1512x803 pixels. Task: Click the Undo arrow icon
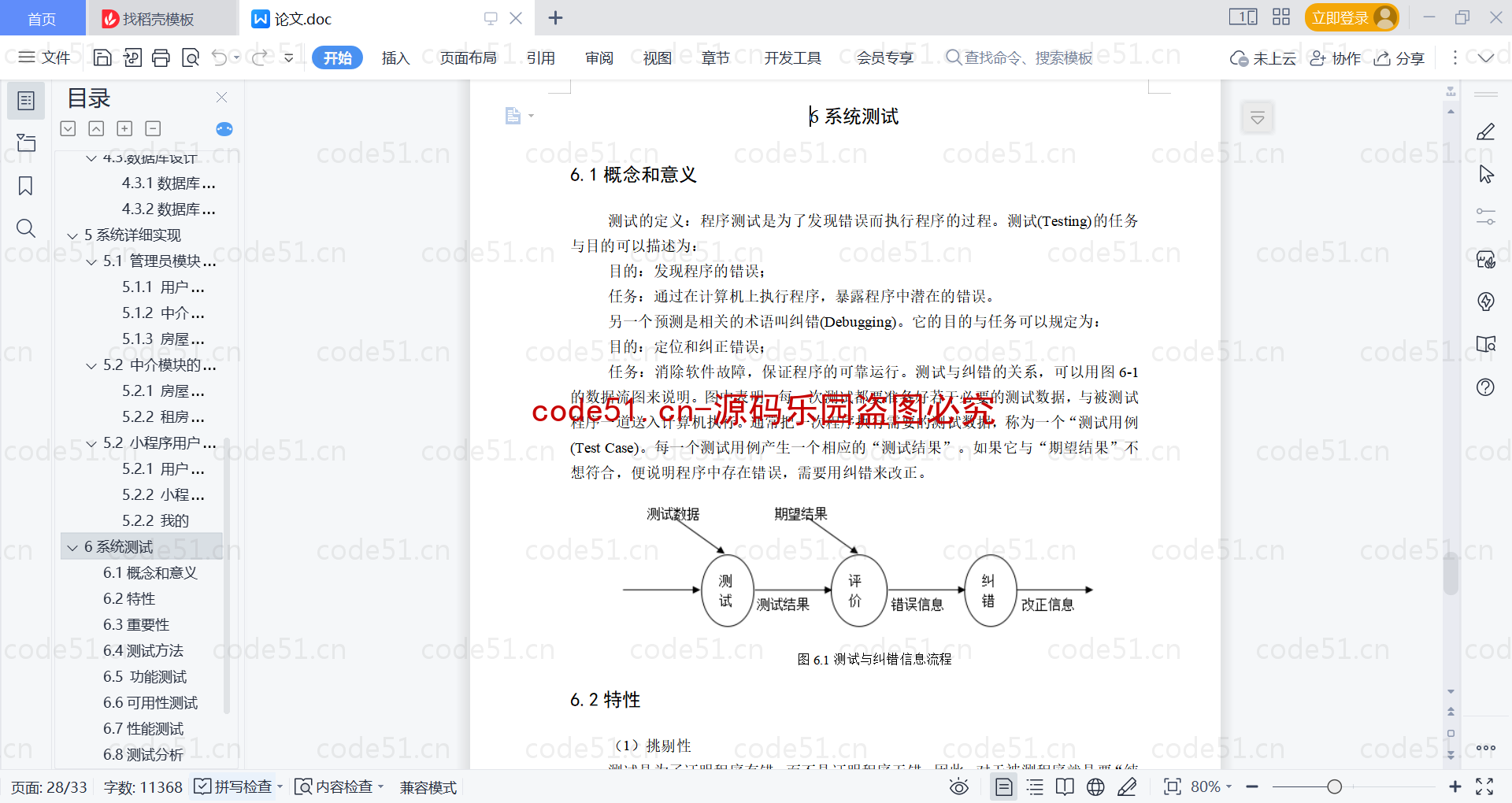coord(220,57)
